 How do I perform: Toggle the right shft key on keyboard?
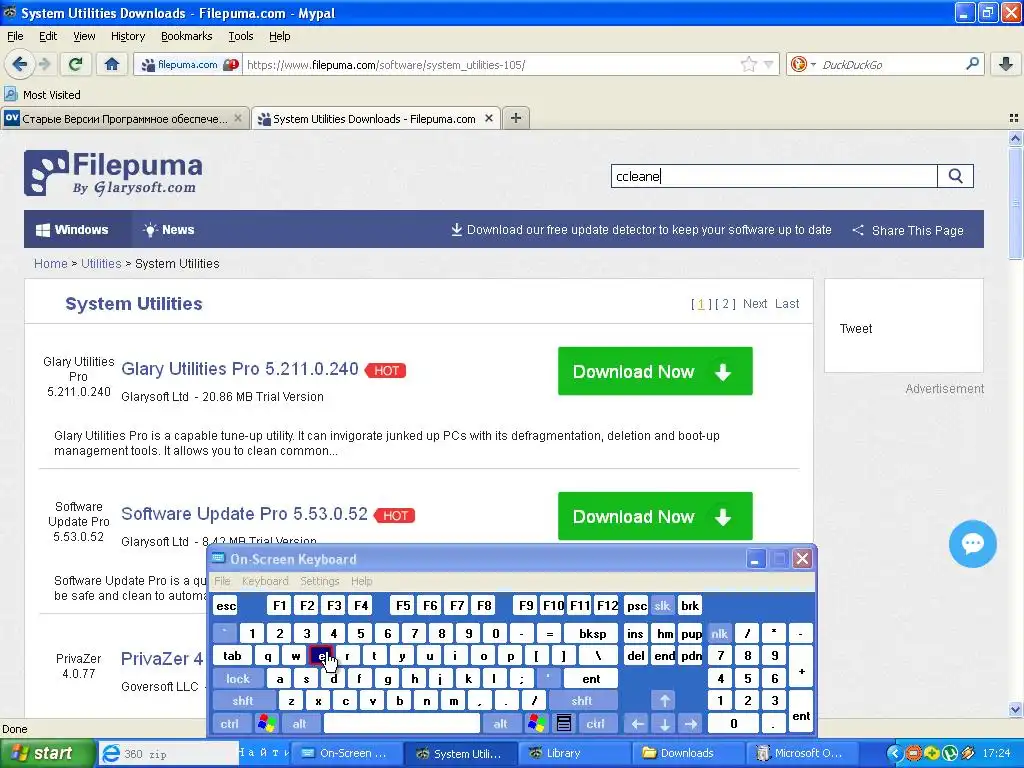click(582, 701)
